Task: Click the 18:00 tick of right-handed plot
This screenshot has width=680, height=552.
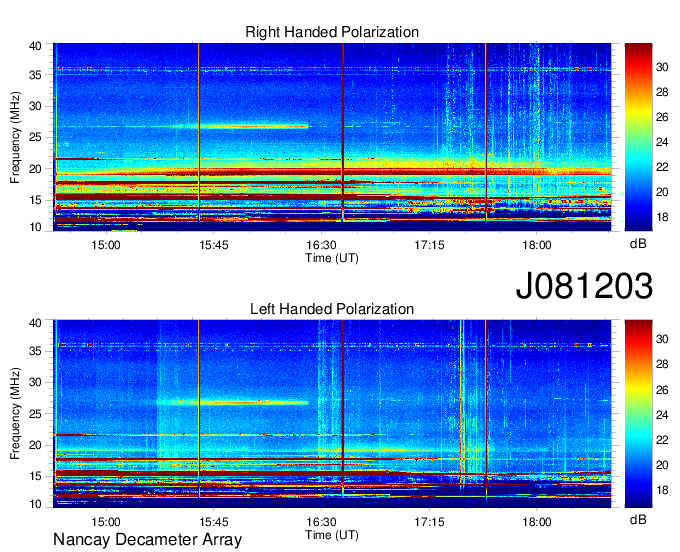Action: point(537,245)
